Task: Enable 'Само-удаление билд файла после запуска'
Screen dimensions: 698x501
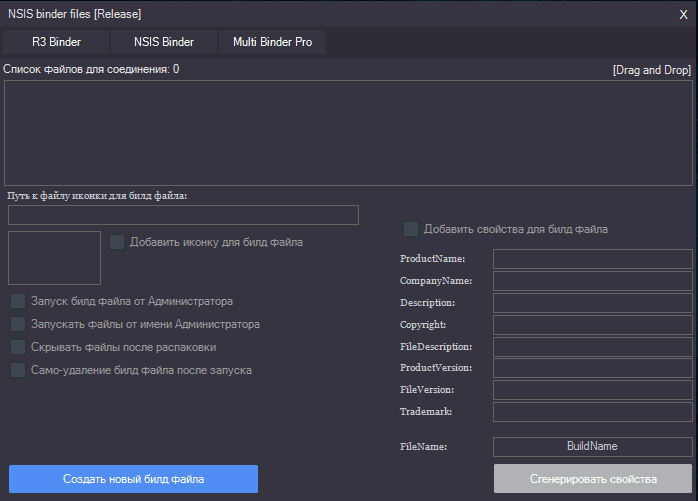Action: click(18, 370)
